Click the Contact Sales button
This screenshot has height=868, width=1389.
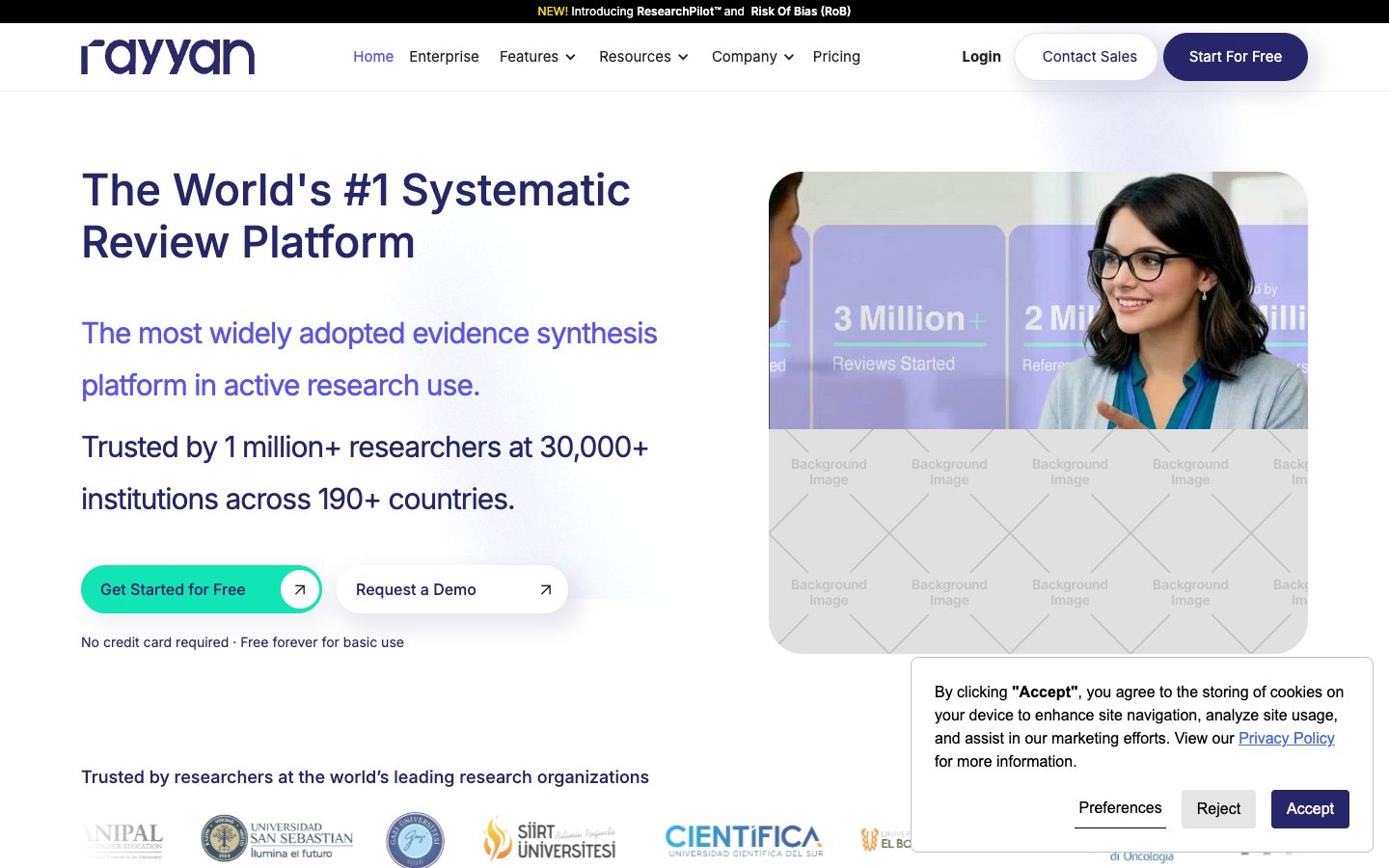(x=1086, y=57)
